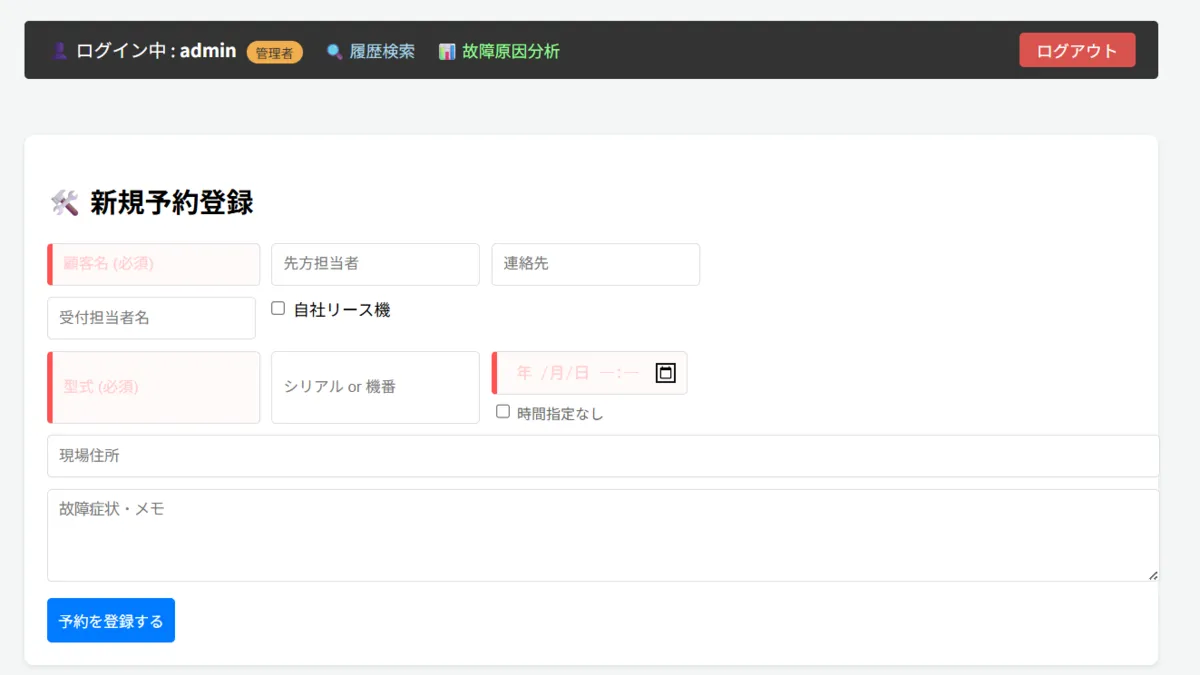This screenshot has width=1200, height=675.
Task: Click the 型式 (必須) input field
Action: pos(155,387)
